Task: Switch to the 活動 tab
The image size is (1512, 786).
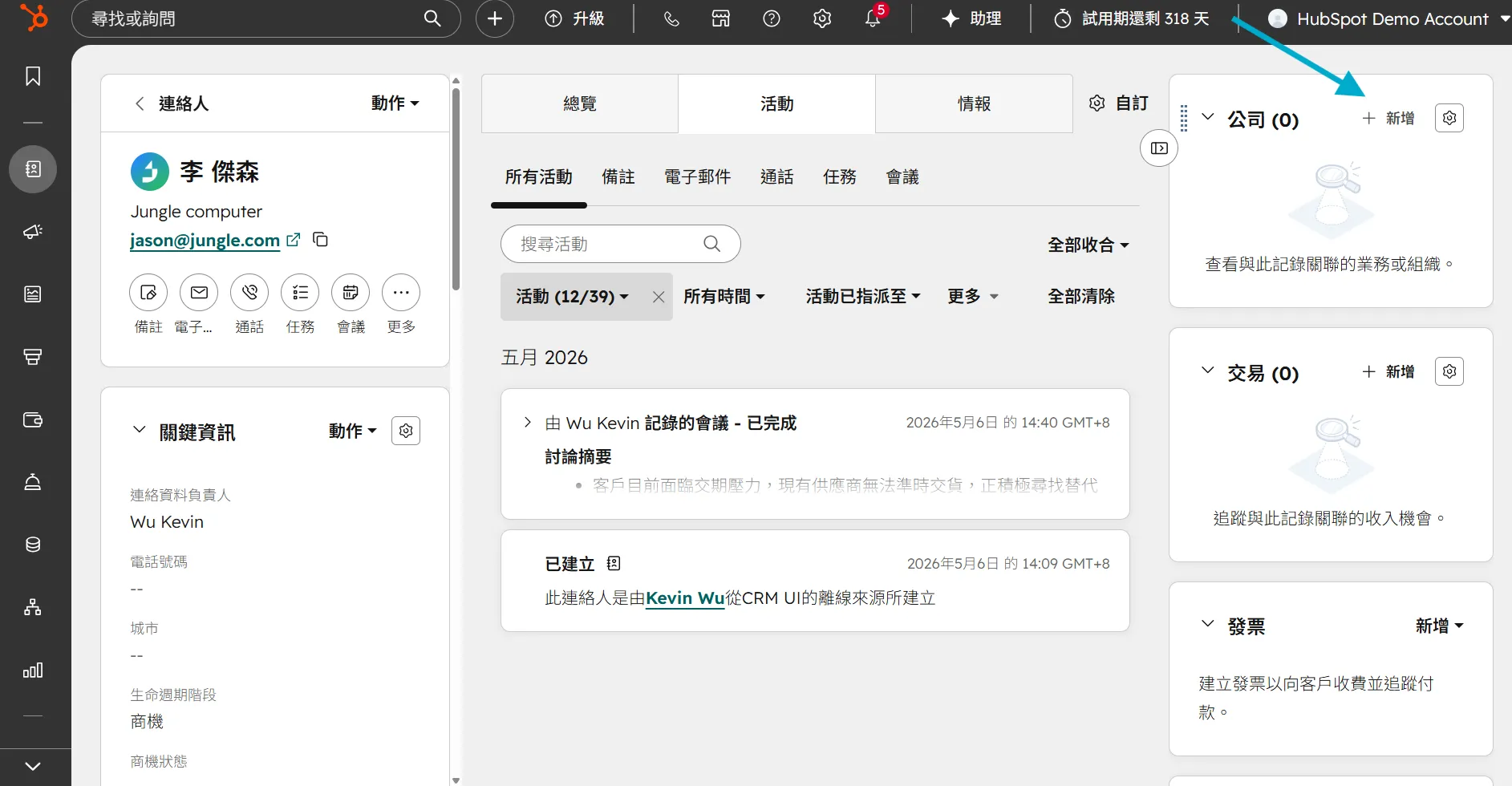Action: pyautogui.click(x=777, y=103)
